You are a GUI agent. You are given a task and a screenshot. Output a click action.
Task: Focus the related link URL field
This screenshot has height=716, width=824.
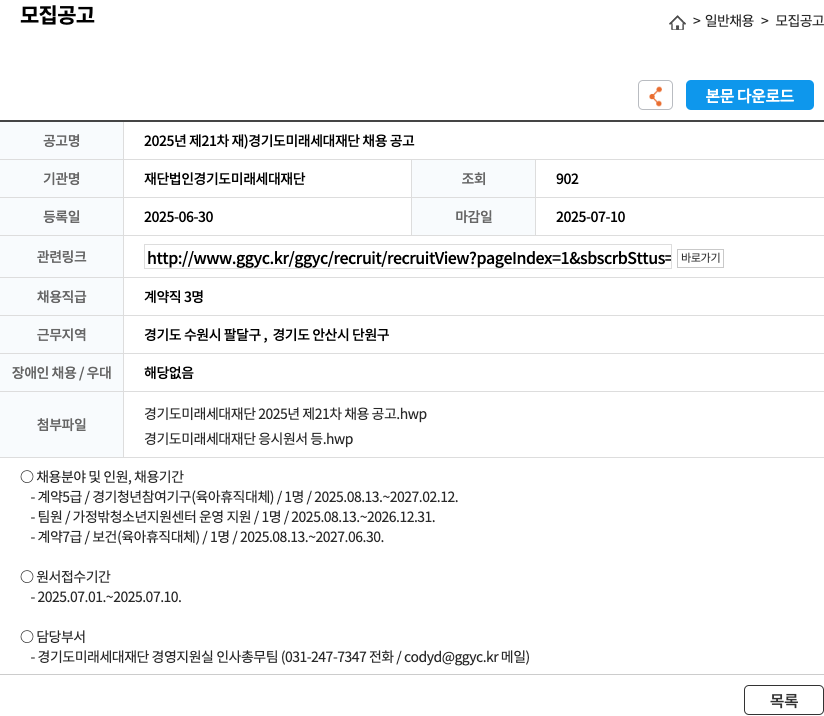click(408, 258)
